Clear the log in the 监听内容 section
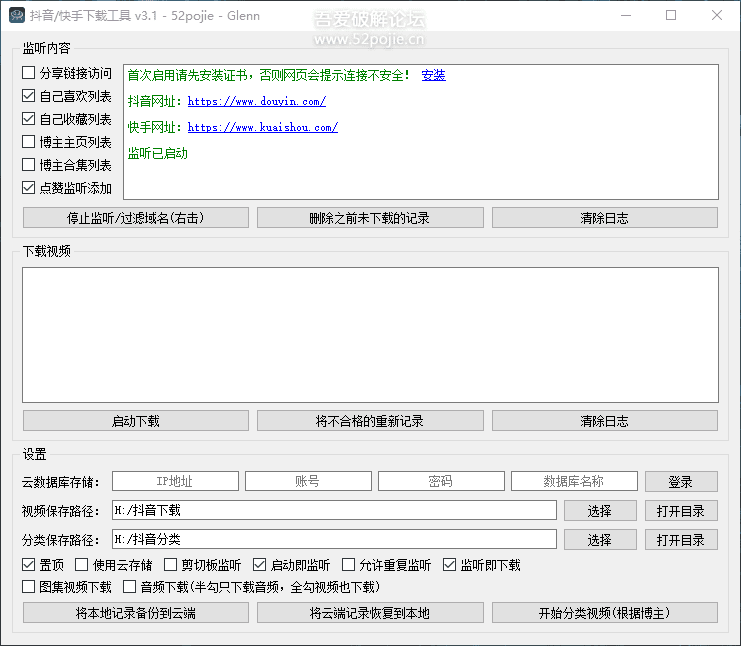The image size is (741, 646). [x=605, y=218]
